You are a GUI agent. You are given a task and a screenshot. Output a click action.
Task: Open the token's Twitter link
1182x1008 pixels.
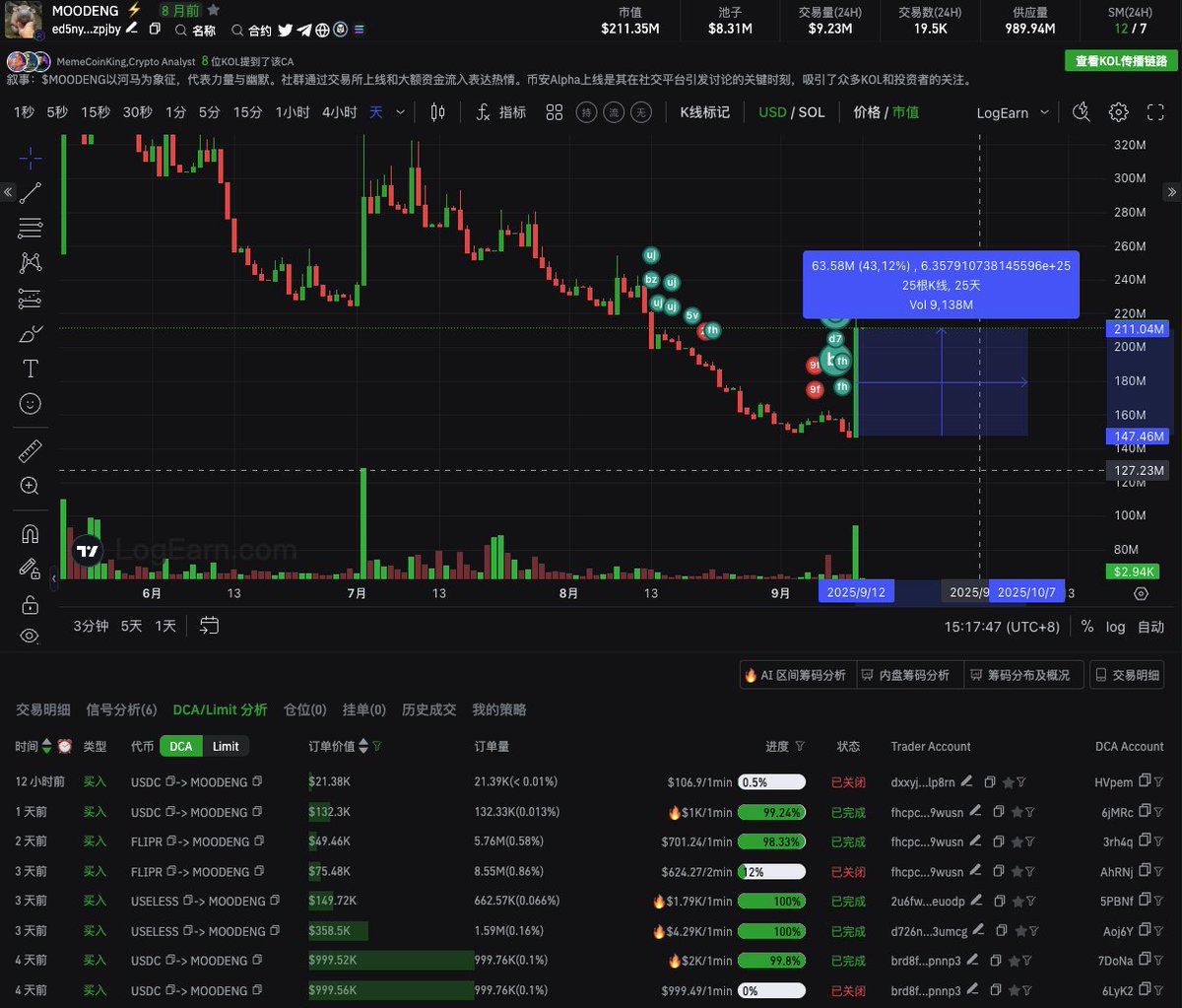[285, 31]
